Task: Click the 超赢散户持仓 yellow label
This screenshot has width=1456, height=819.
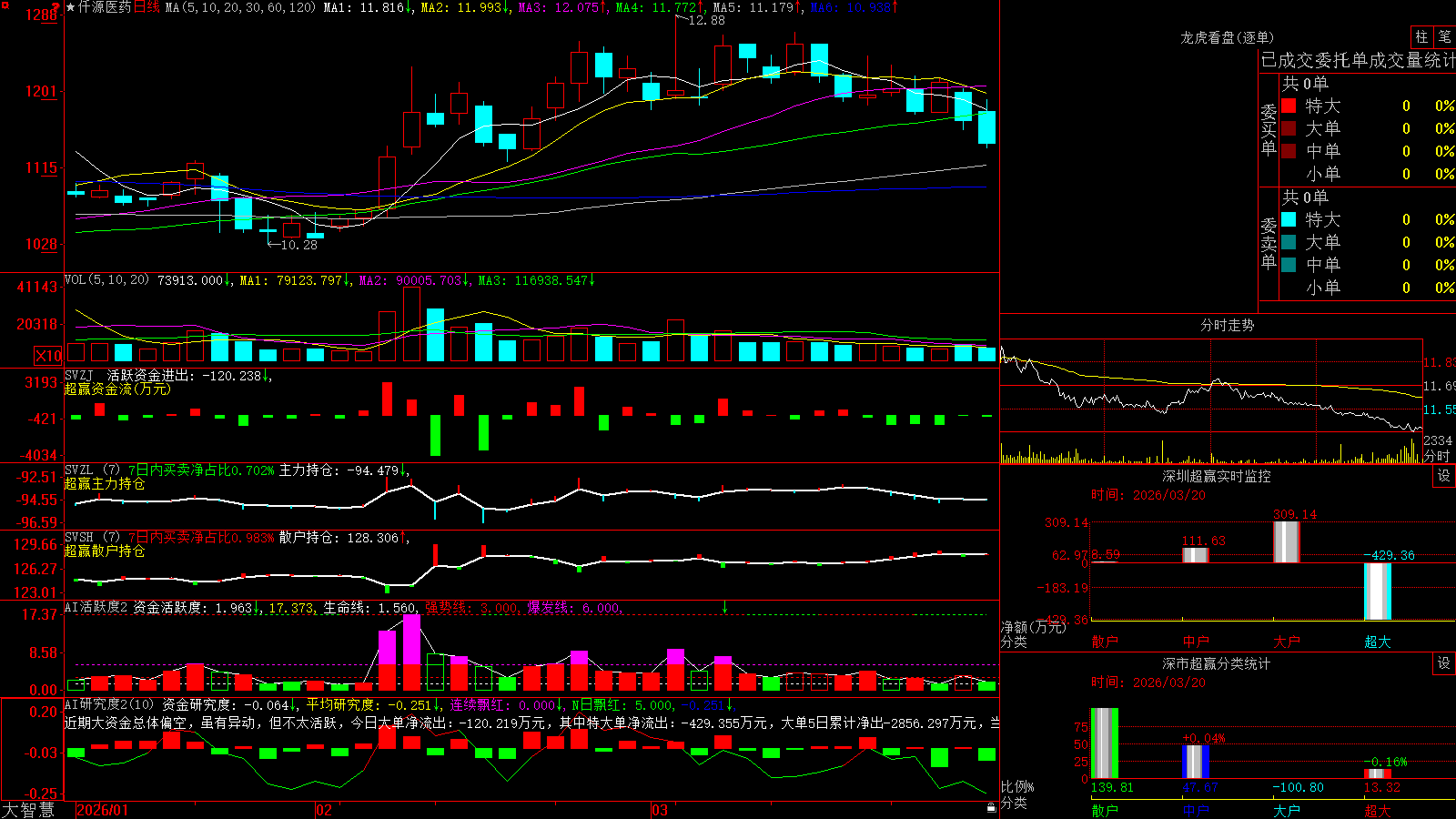Action: coord(105,551)
